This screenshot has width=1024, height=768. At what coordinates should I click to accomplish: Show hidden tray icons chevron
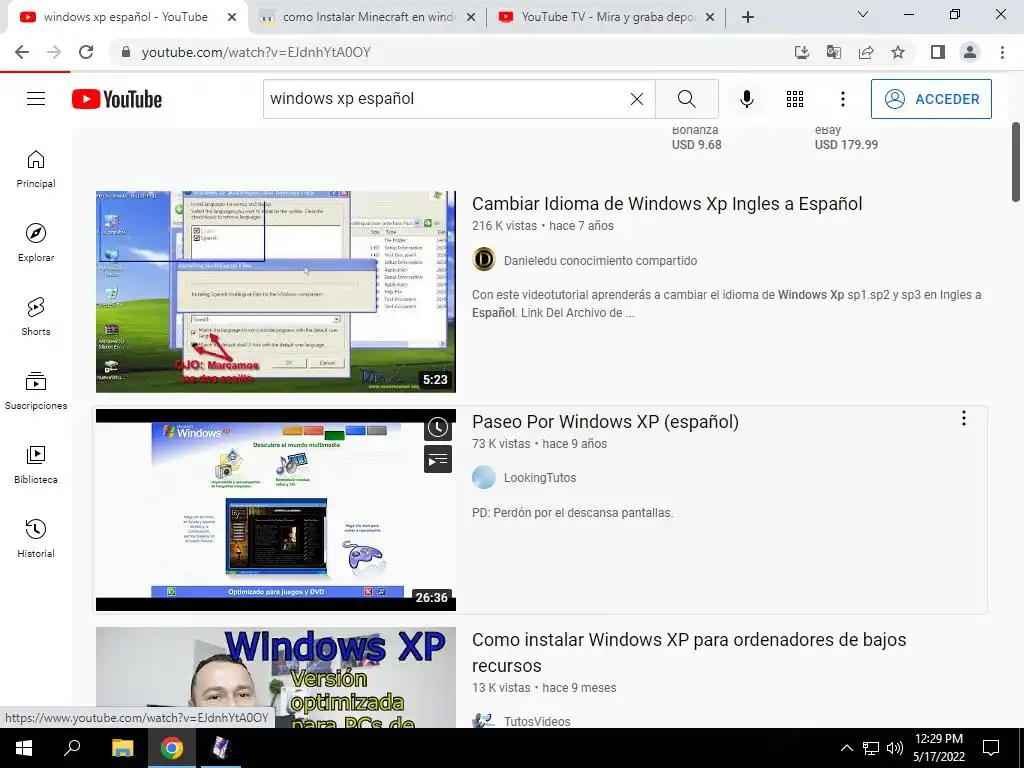coord(846,748)
